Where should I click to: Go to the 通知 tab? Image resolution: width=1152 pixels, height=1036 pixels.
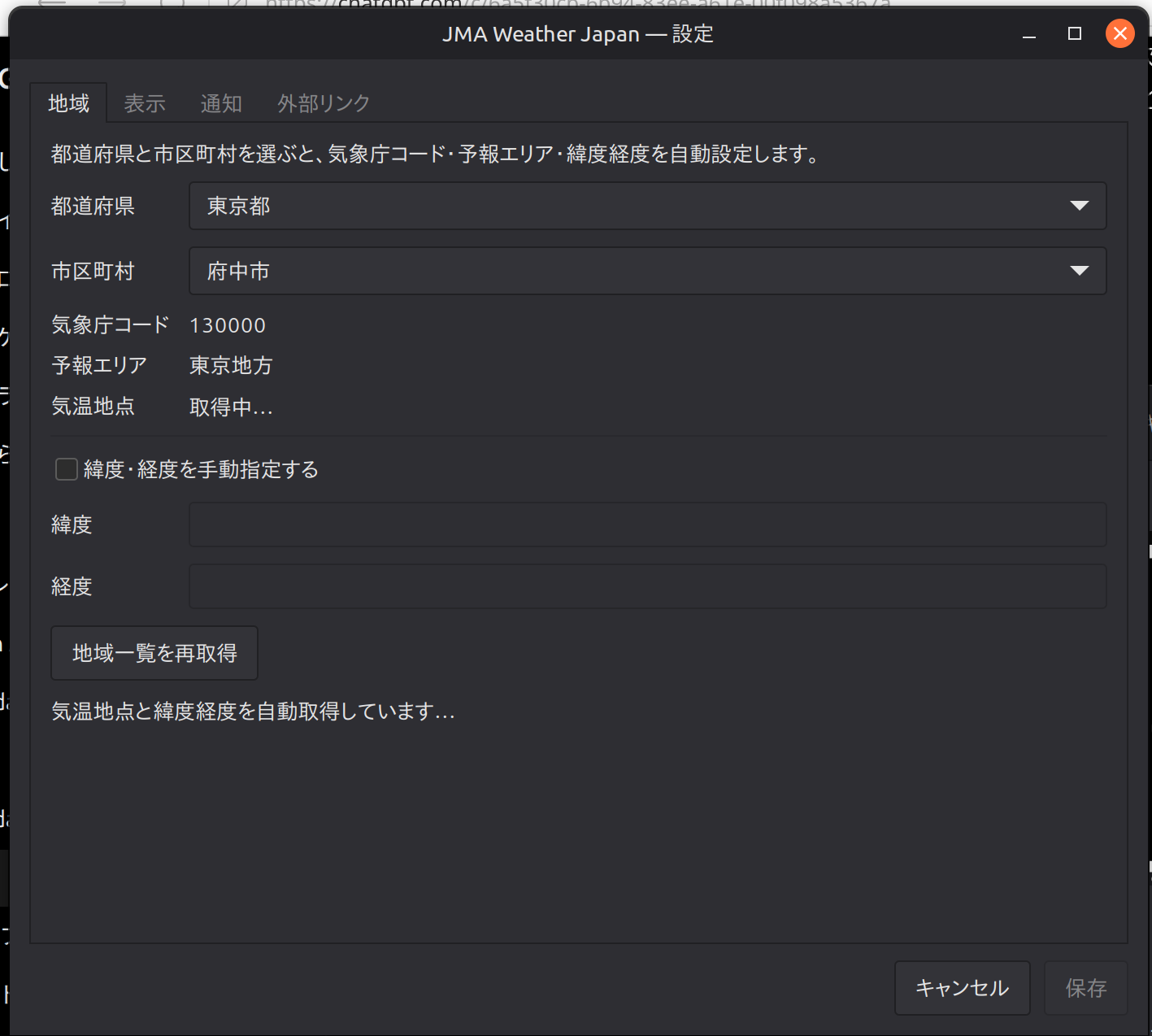click(x=221, y=103)
